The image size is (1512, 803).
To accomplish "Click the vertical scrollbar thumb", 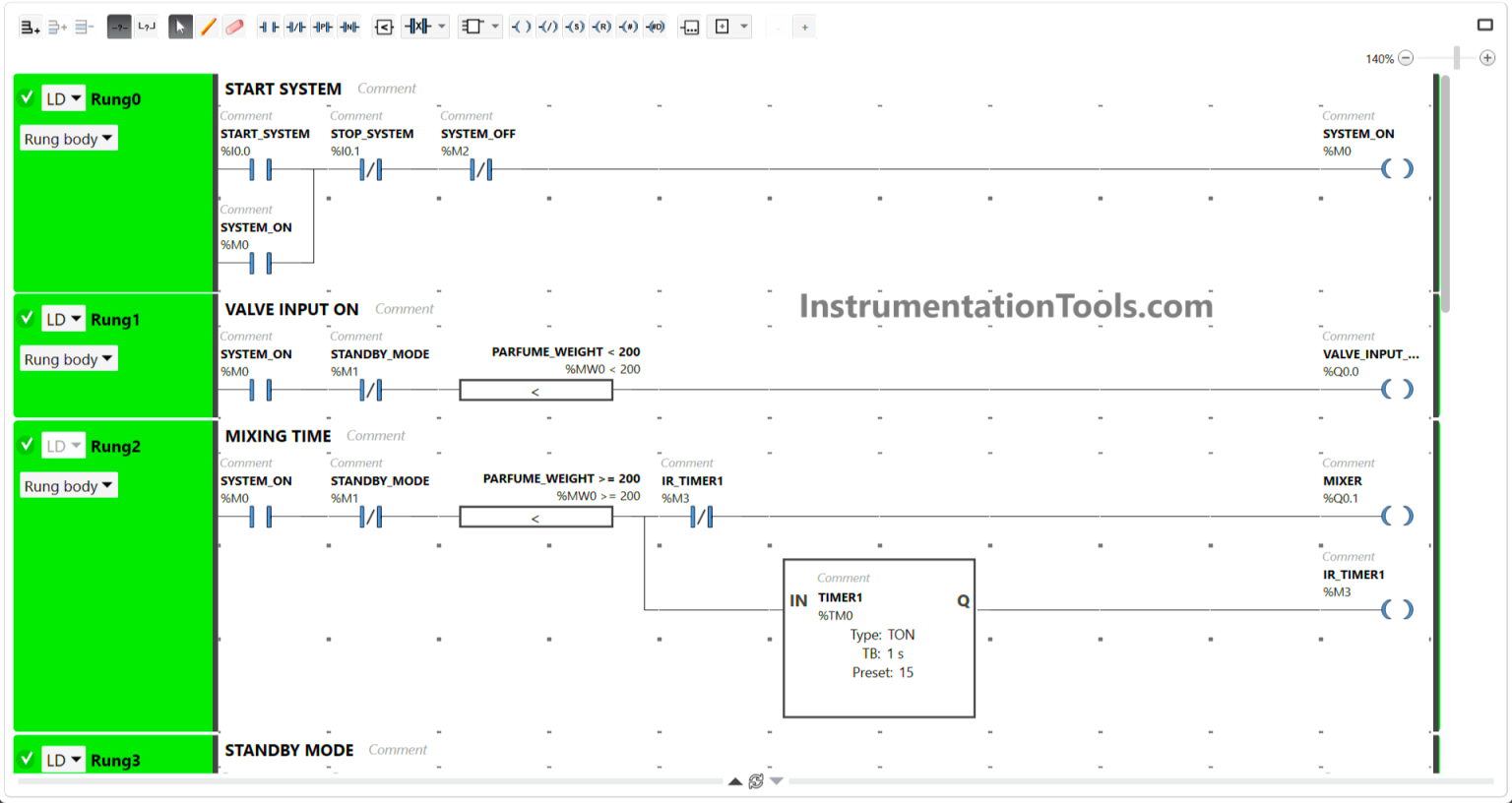I will click(x=1445, y=193).
